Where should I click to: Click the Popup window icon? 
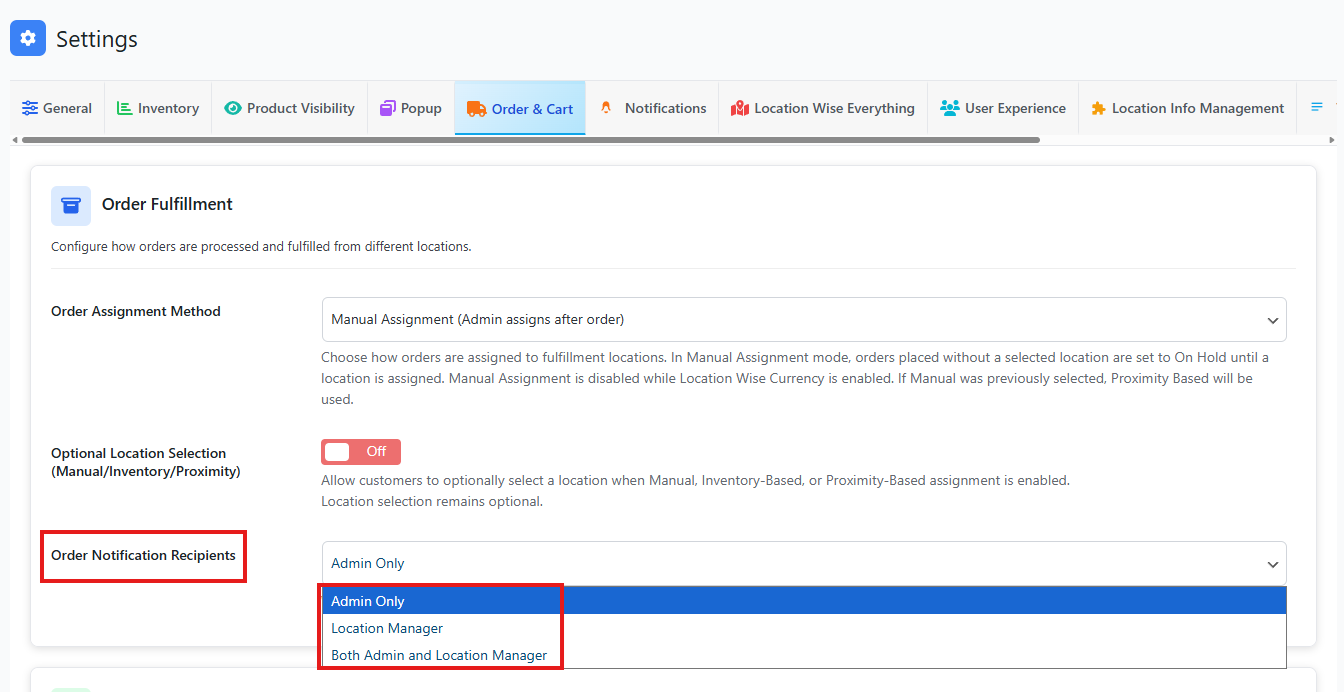[388, 108]
